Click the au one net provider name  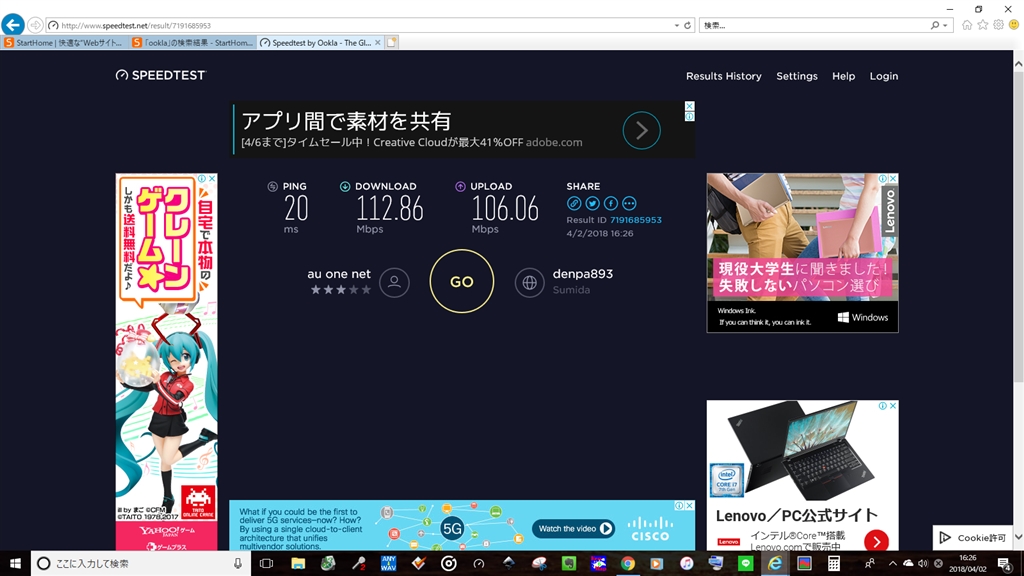(339, 274)
